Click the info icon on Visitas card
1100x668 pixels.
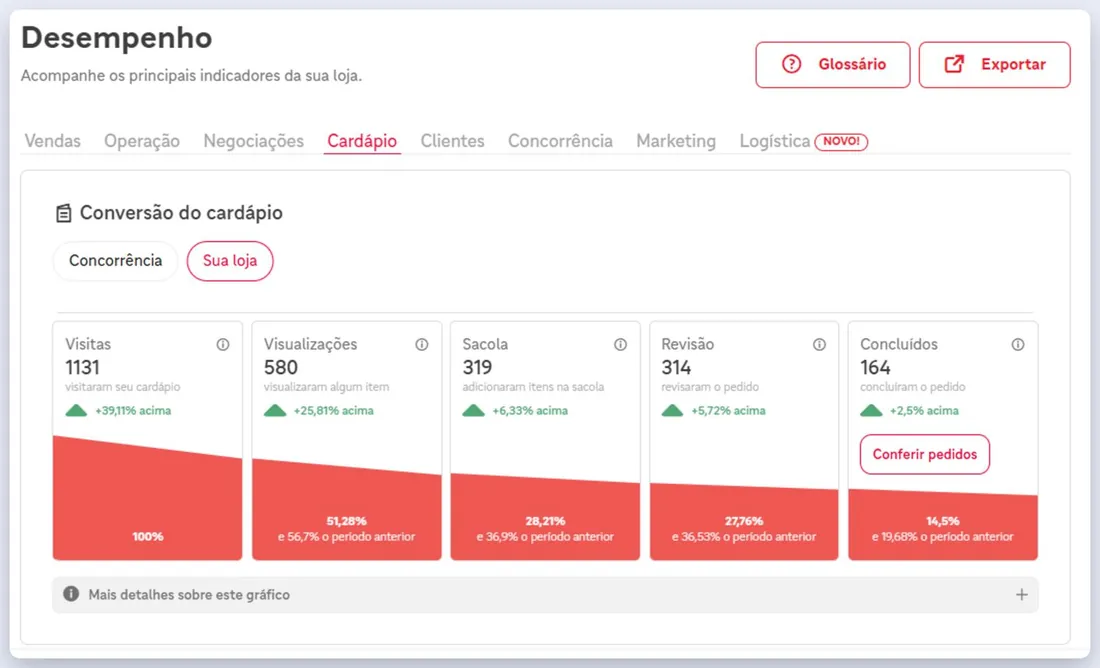(x=222, y=345)
